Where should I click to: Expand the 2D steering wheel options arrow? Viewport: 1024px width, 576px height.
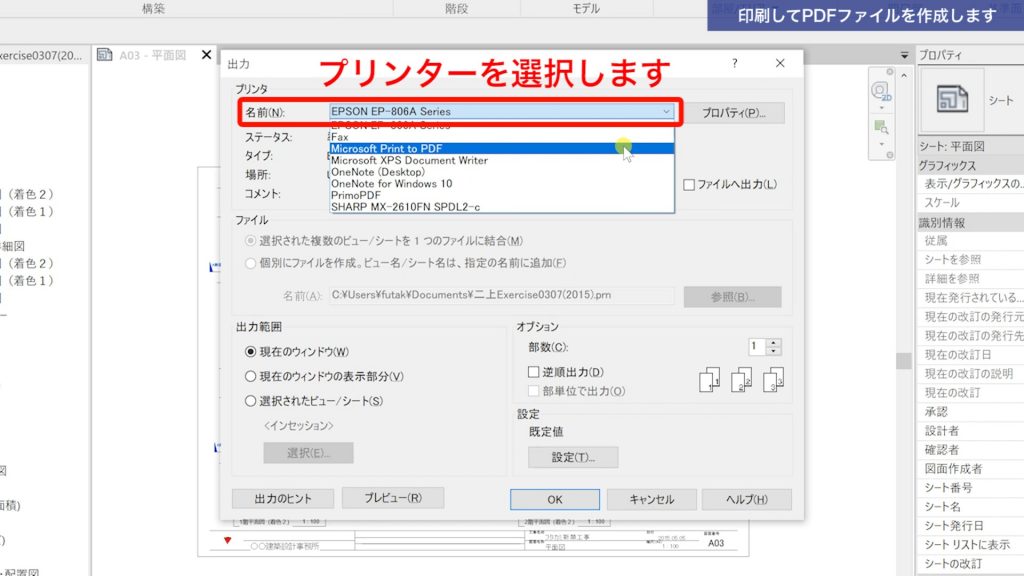click(882, 108)
